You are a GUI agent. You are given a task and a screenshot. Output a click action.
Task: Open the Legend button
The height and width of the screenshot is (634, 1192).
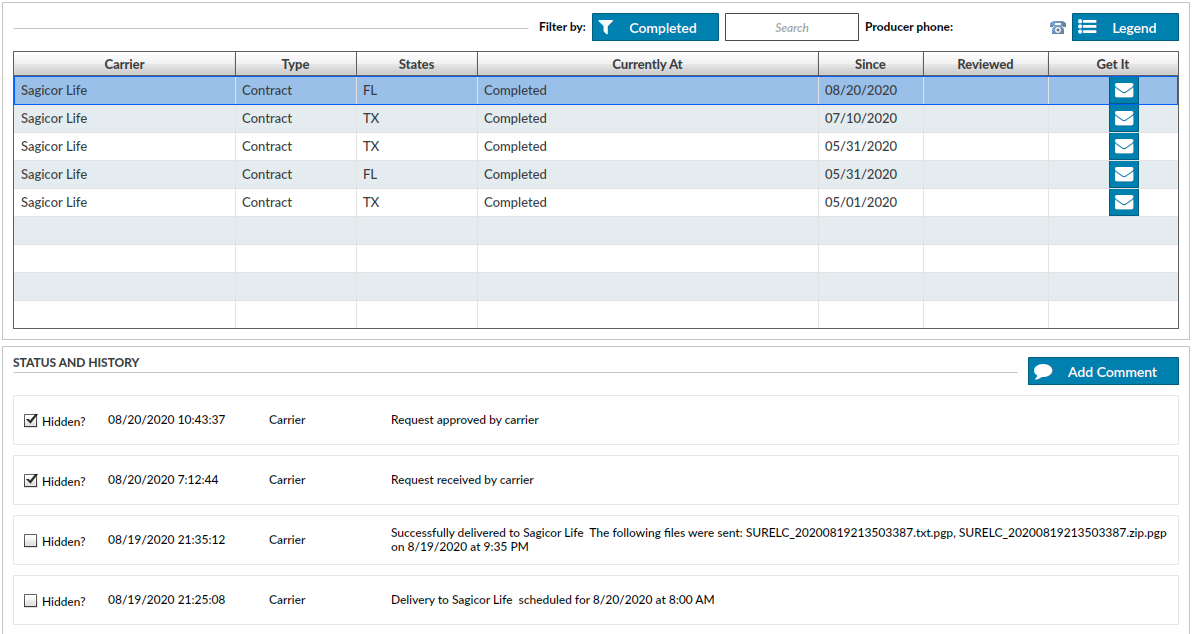[1125, 27]
